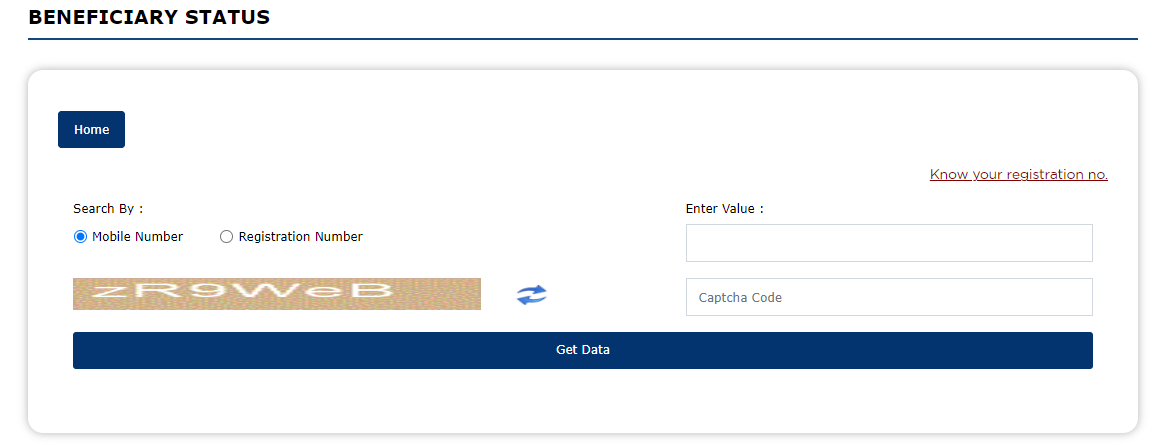
Task: Click the word Home on the navy button
Action: (x=92, y=129)
